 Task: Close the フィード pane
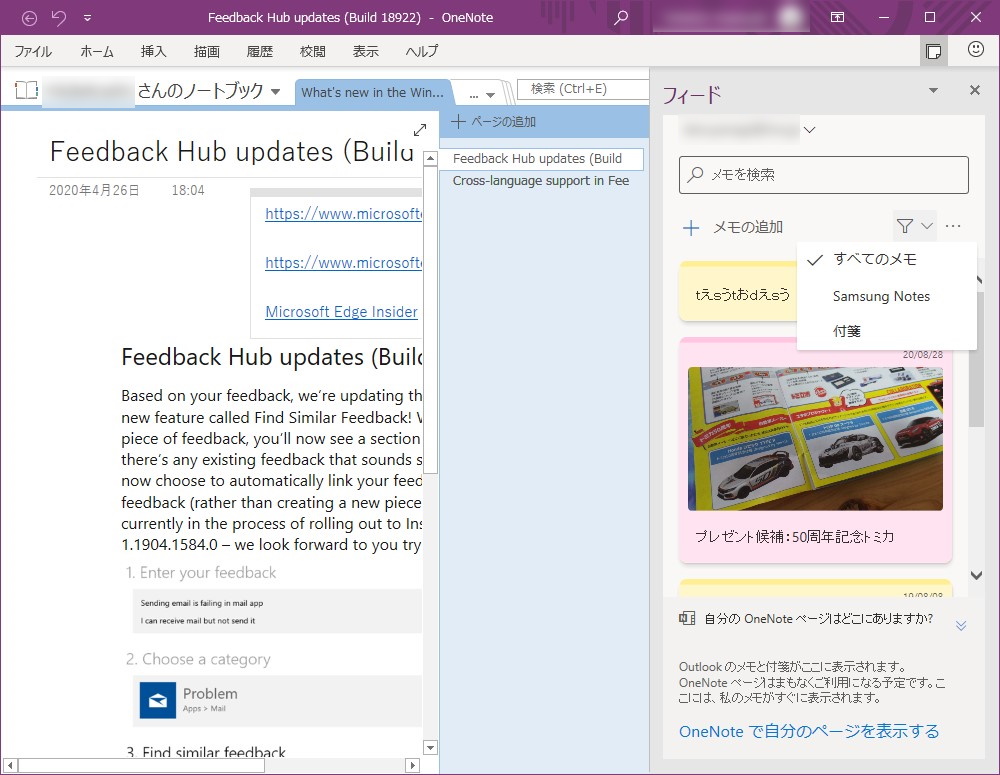(x=974, y=91)
